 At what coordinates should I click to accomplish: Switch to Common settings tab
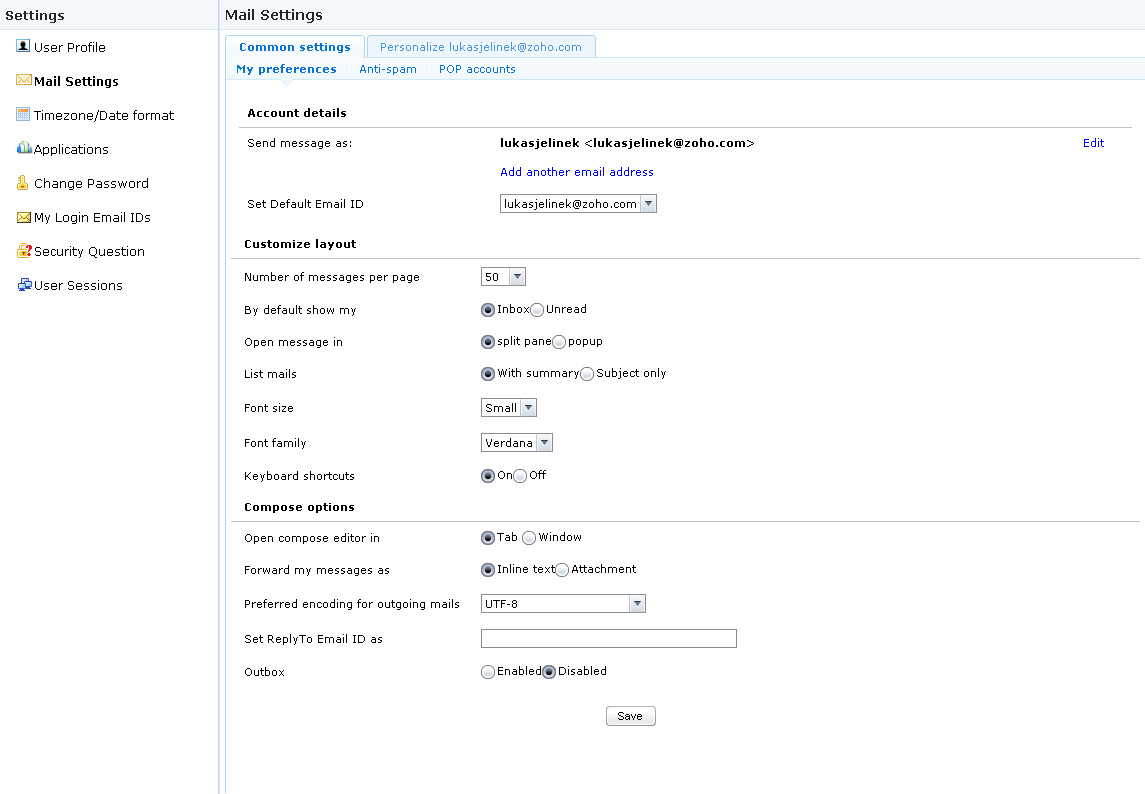click(x=295, y=47)
